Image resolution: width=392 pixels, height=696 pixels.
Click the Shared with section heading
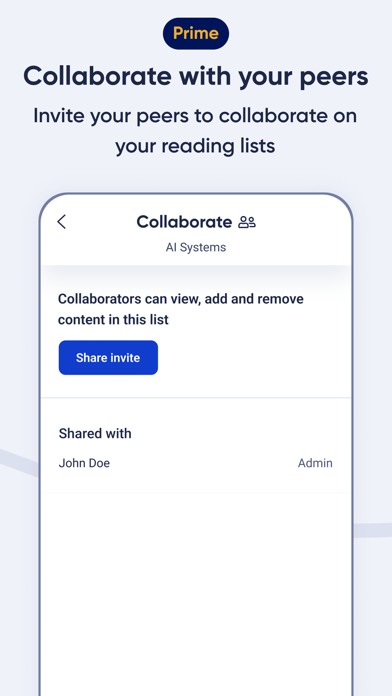pyautogui.click(x=95, y=433)
